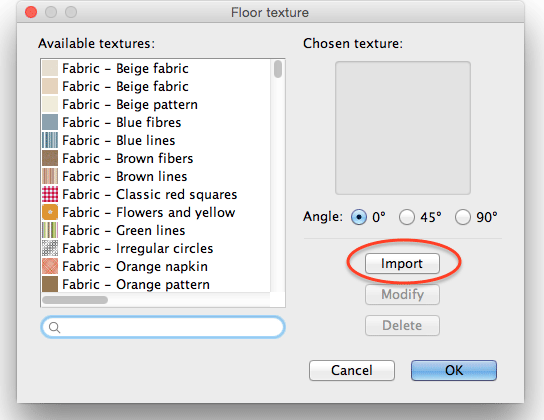Focus the texture search field
544x420 pixels.
click(x=163, y=327)
